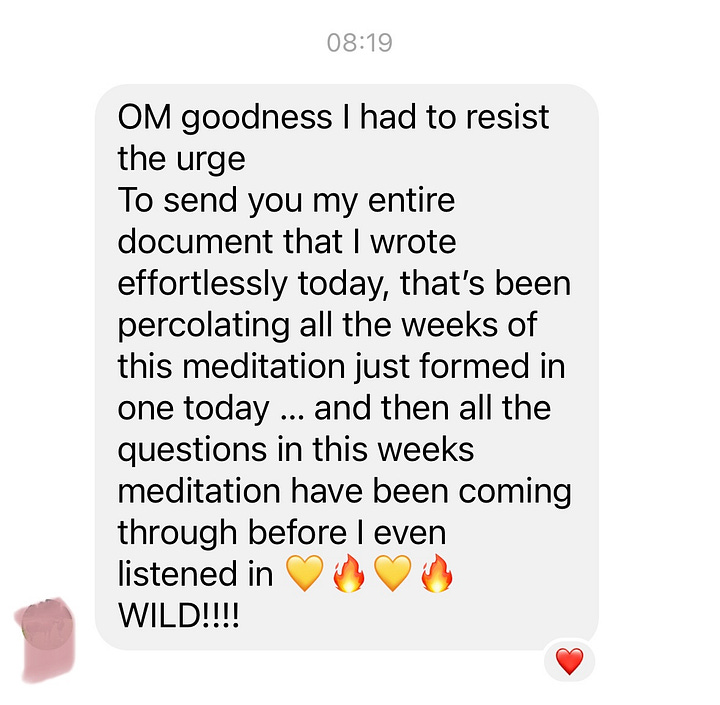Screen dimensions: 720x705
Task: Tap the 08:19 timestamp
Action: click(360, 43)
